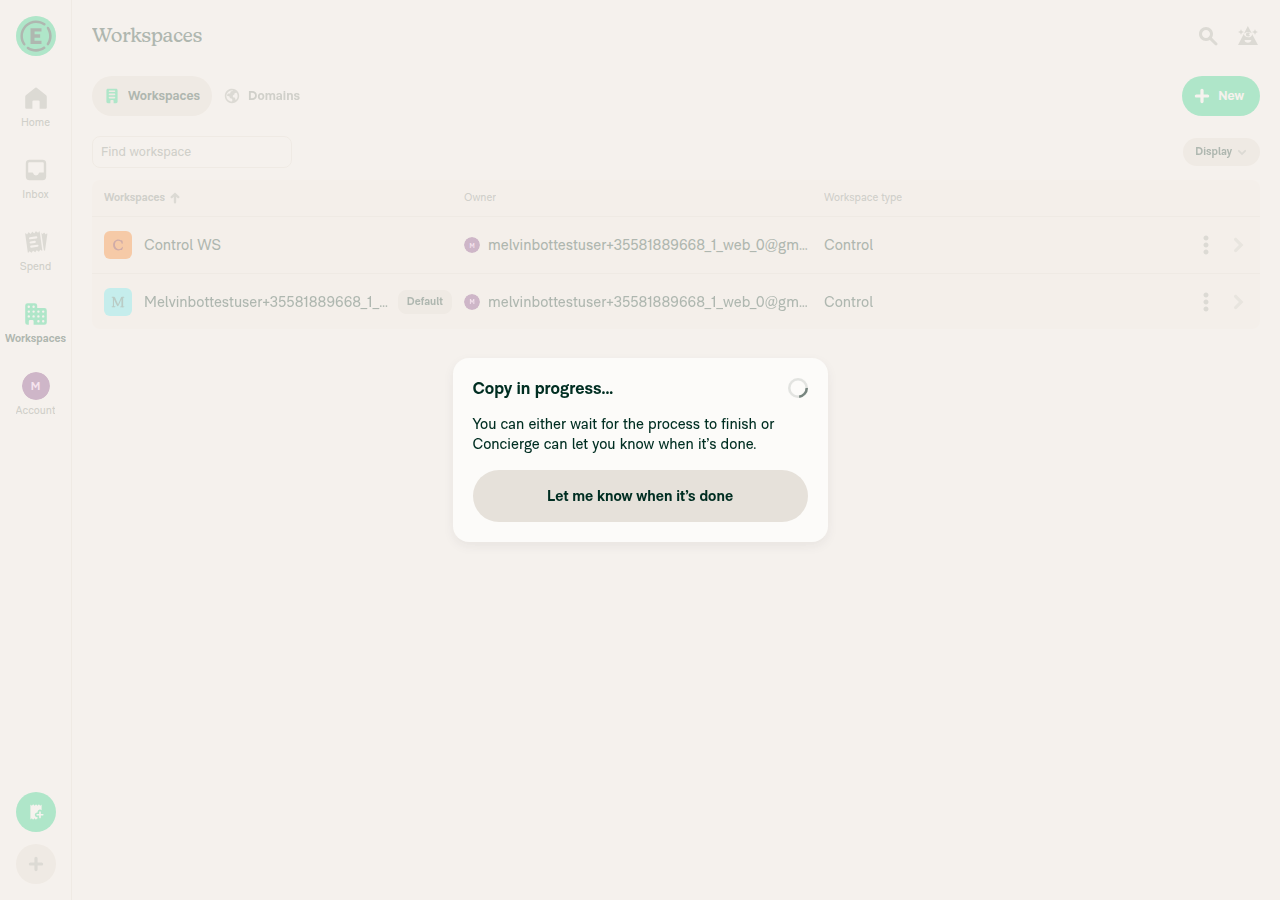Sort by Workspaces column arrow

pos(175,198)
